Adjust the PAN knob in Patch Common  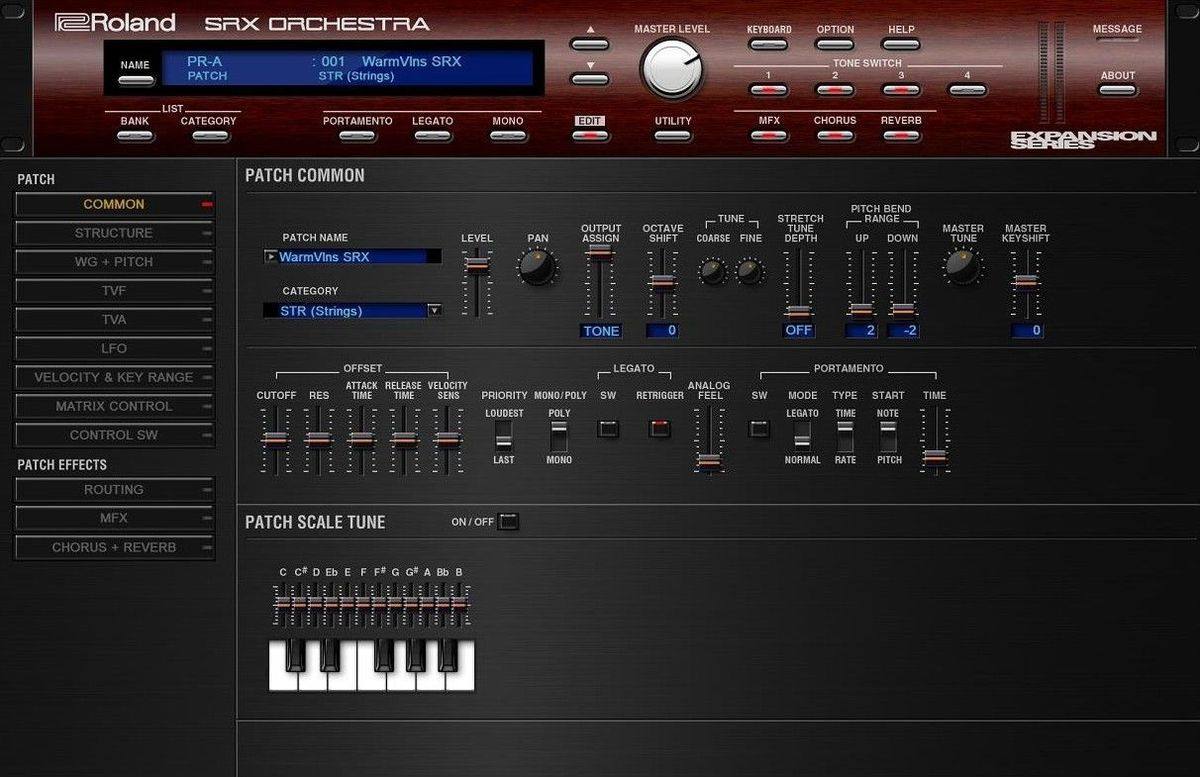click(x=537, y=268)
